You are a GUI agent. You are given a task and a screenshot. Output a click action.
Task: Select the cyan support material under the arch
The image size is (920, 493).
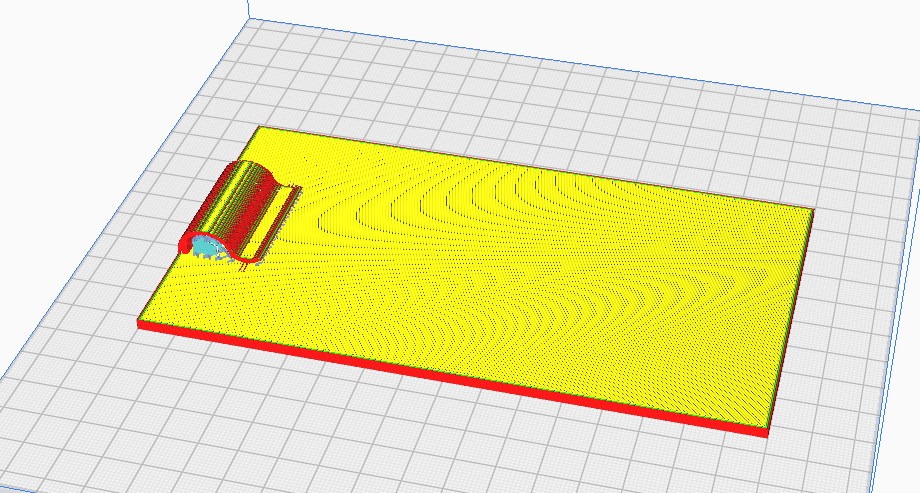click(x=205, y=248)
